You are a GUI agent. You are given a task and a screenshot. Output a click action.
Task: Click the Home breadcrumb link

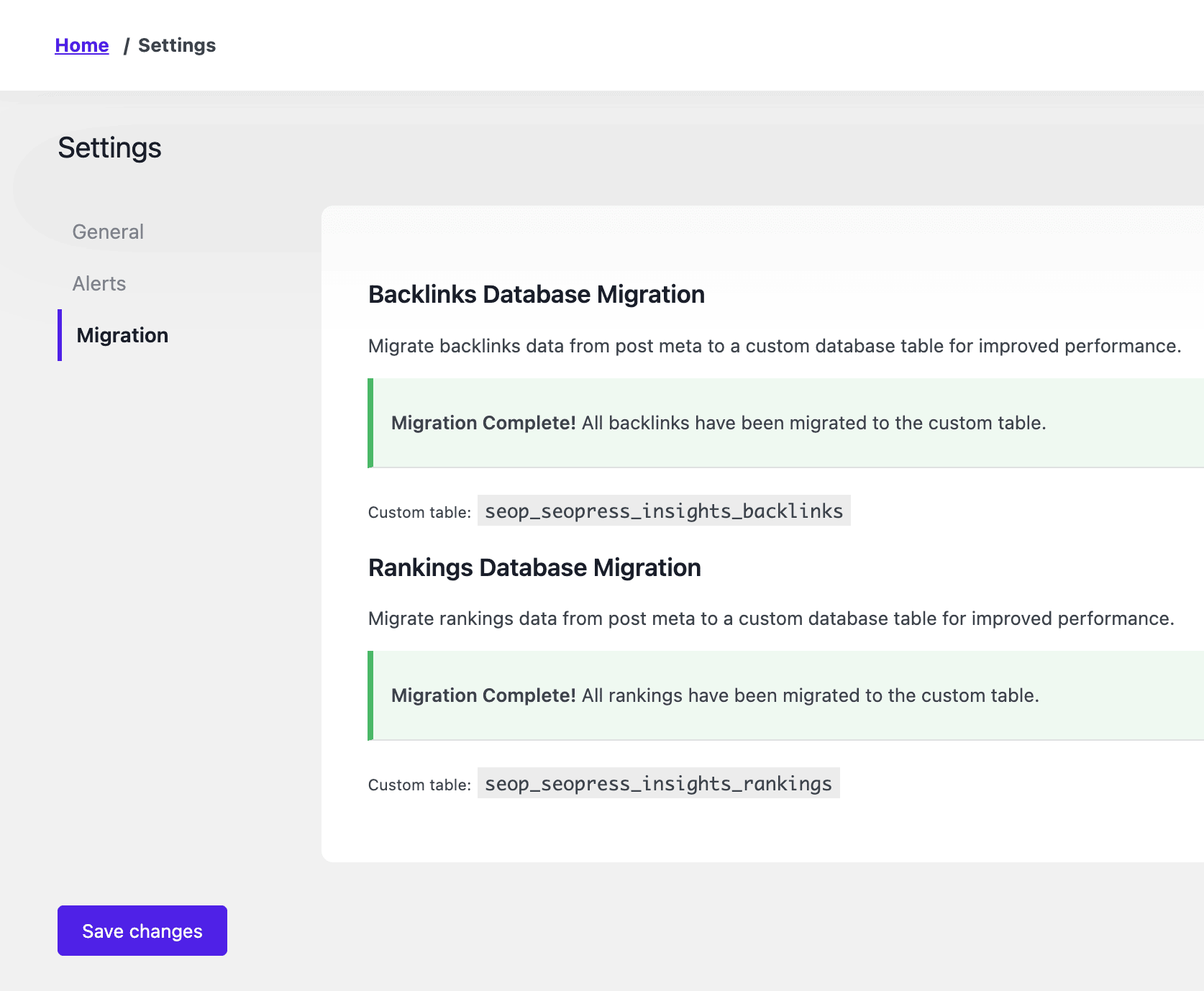pos(82,45)
